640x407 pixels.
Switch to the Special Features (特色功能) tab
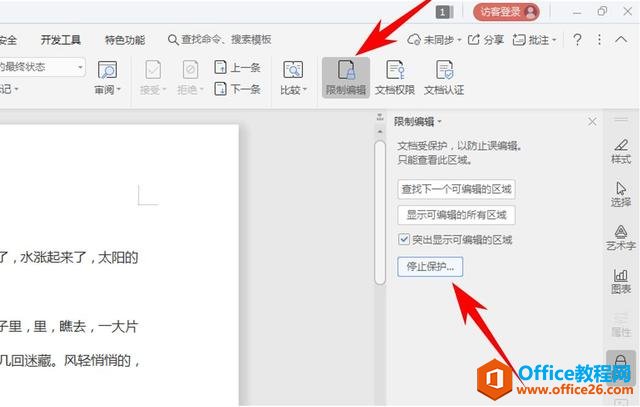[x=125, y=40]
